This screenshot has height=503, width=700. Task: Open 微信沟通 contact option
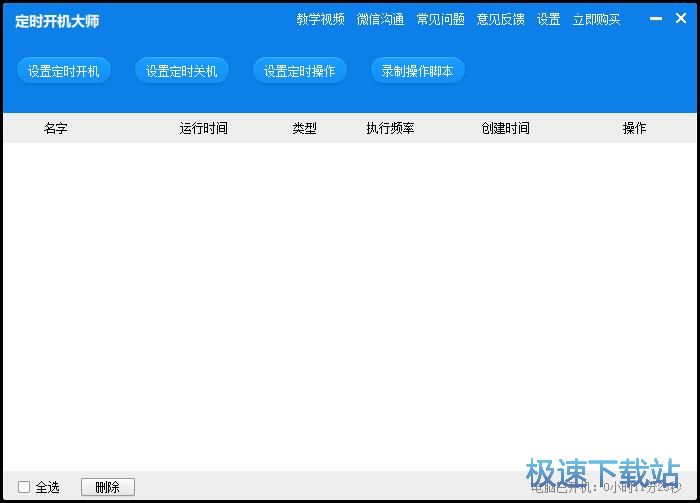(380, 19)
